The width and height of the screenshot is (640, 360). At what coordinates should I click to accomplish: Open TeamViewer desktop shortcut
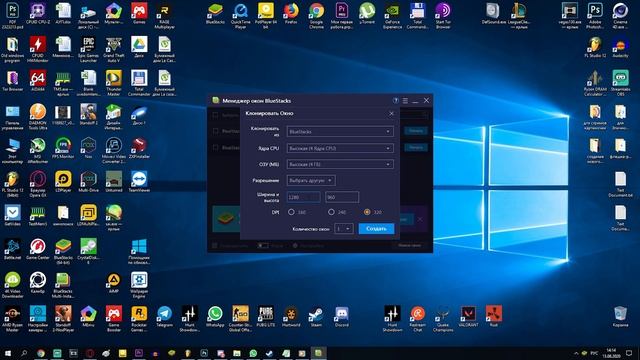[x=139, y=182]
